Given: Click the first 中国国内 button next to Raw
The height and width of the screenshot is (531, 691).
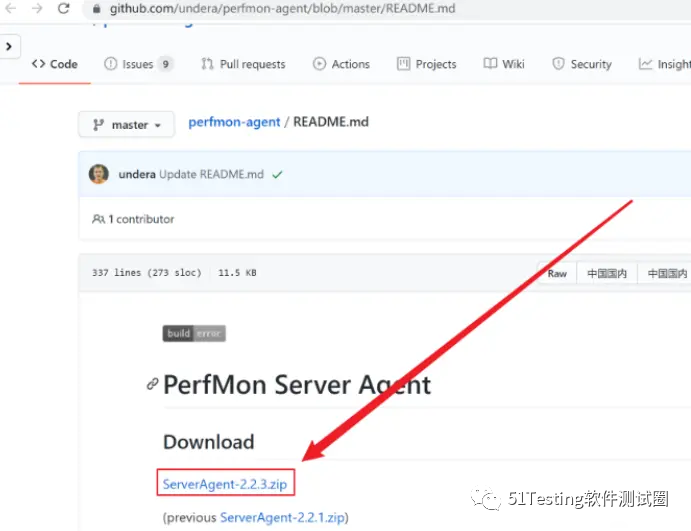Looking at the screenshot, I should (607, 274).
